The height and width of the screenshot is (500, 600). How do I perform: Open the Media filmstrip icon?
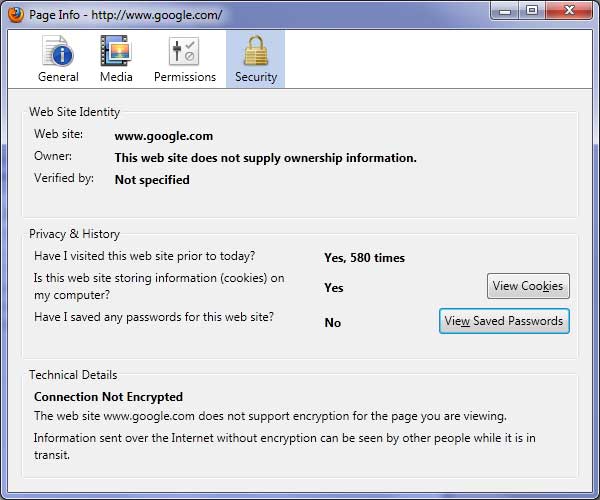116,50
